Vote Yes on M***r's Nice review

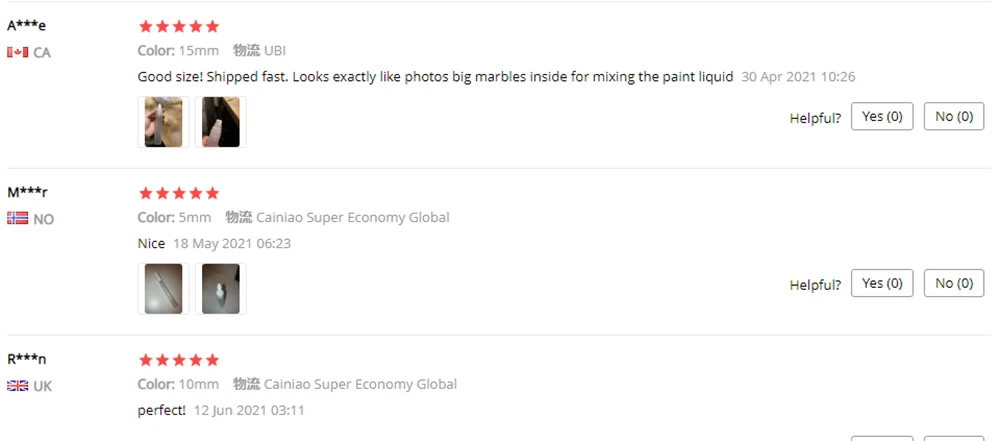coord(882,284)
